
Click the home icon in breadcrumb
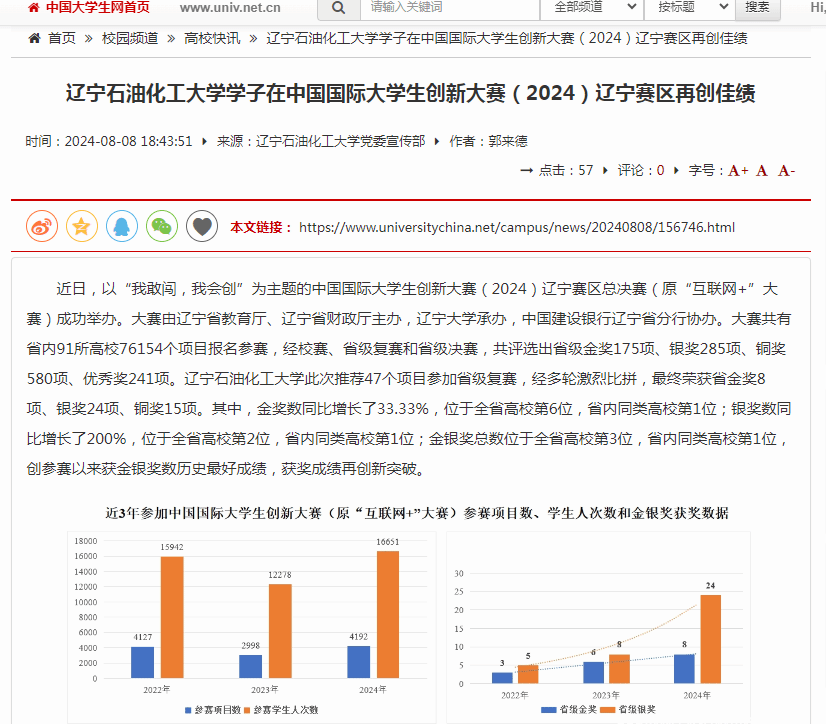[x=34, y=38]
